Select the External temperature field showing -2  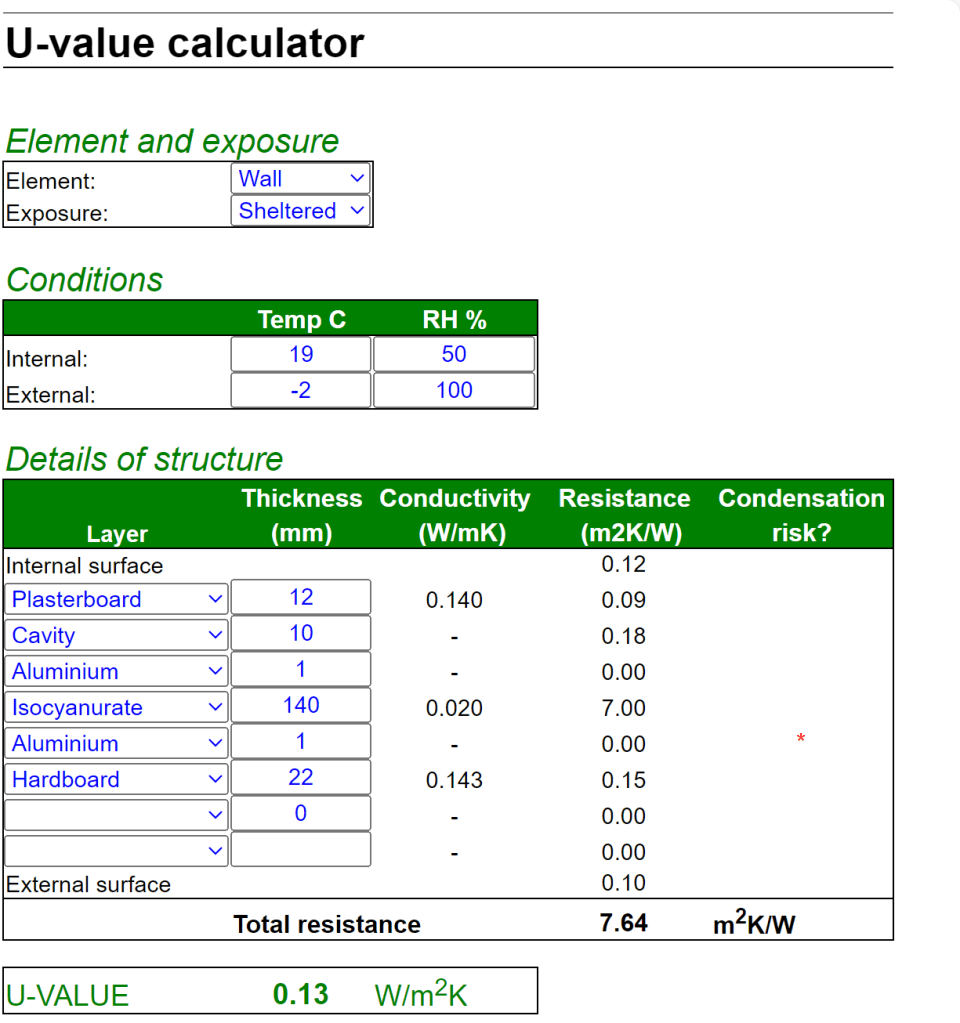[300, 390]
